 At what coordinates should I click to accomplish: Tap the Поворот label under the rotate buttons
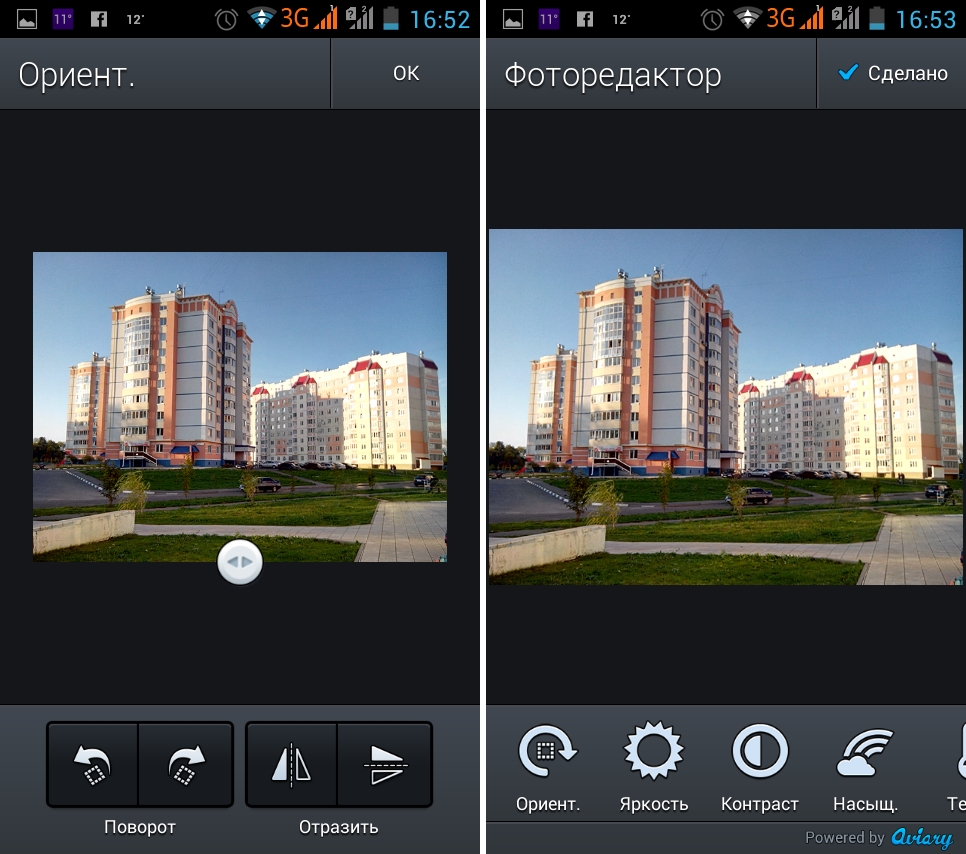140,827
